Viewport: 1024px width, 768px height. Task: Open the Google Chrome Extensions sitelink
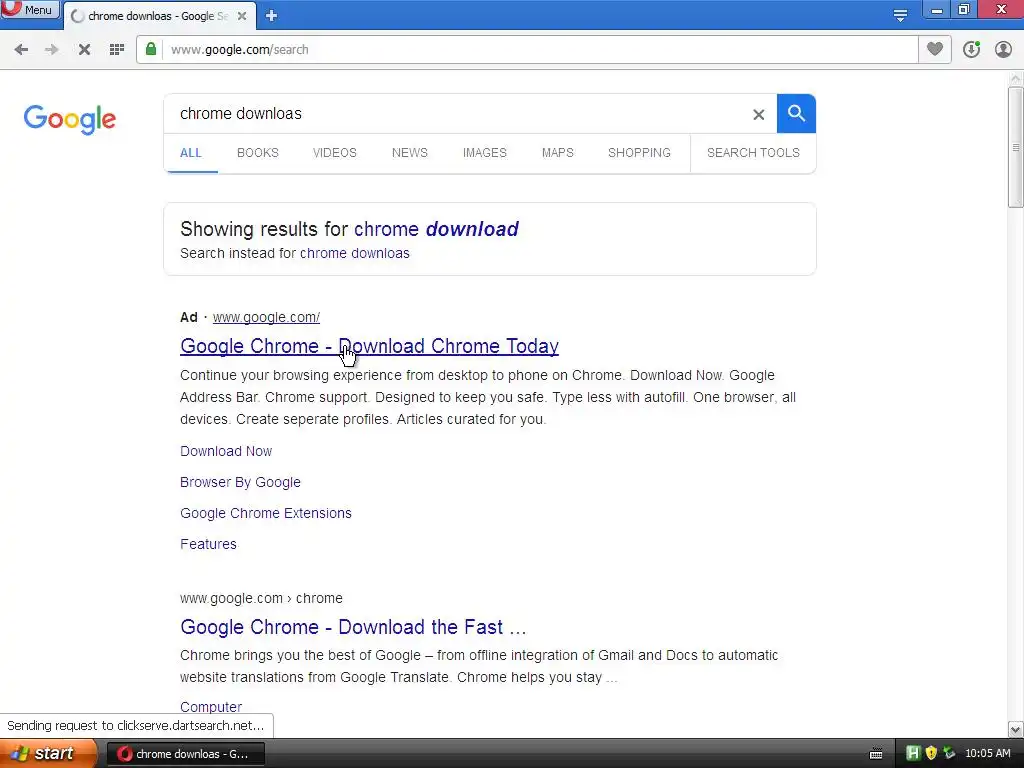(266, 513)
